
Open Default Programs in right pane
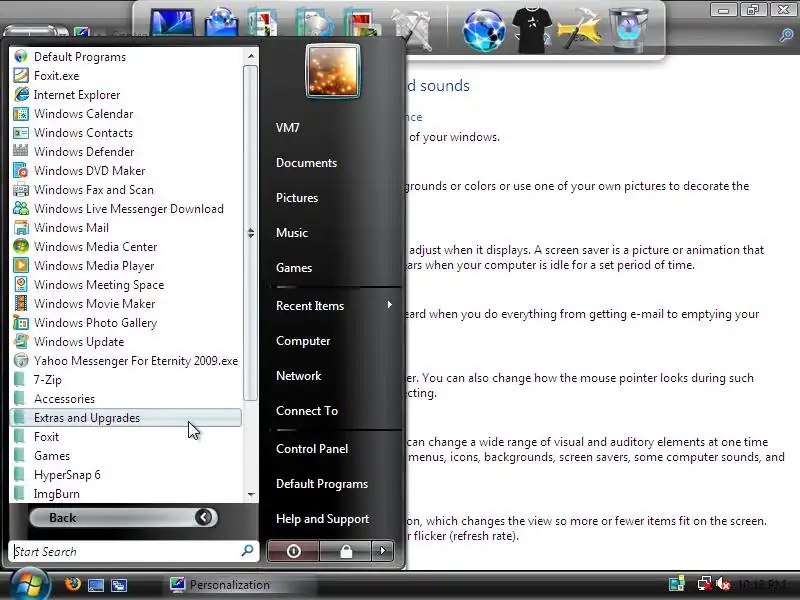coord(322,484)
